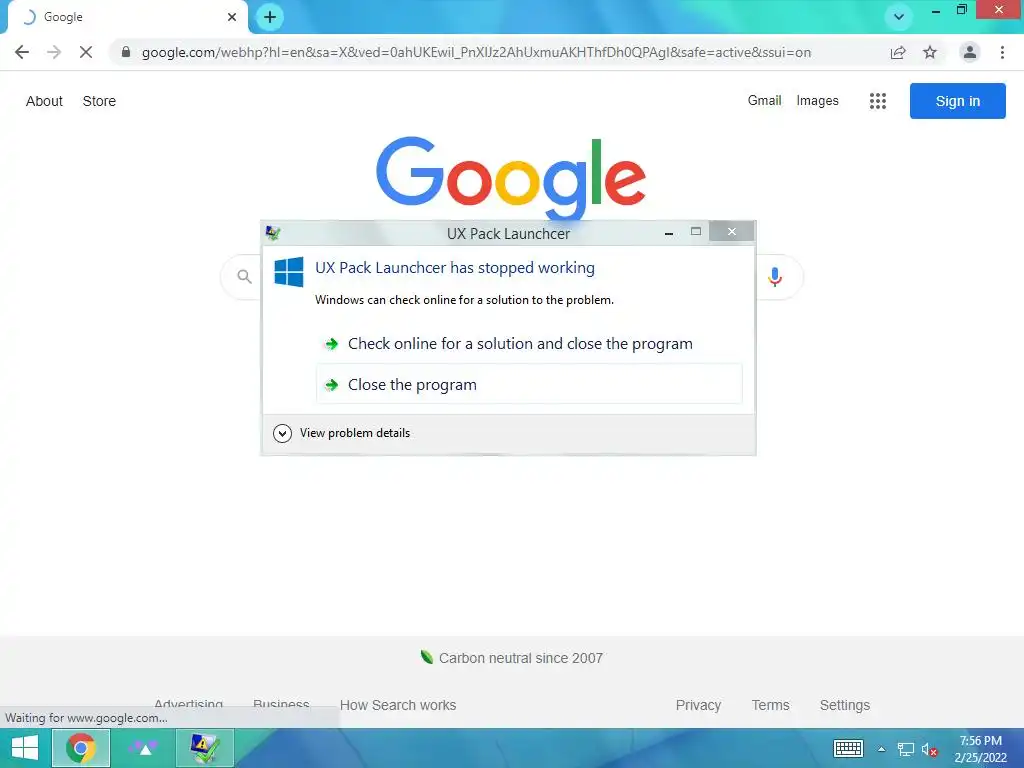This screenshot has height=768, width=1024.
Task: Open the network tray icon
Action: click(x=905, y=749)
